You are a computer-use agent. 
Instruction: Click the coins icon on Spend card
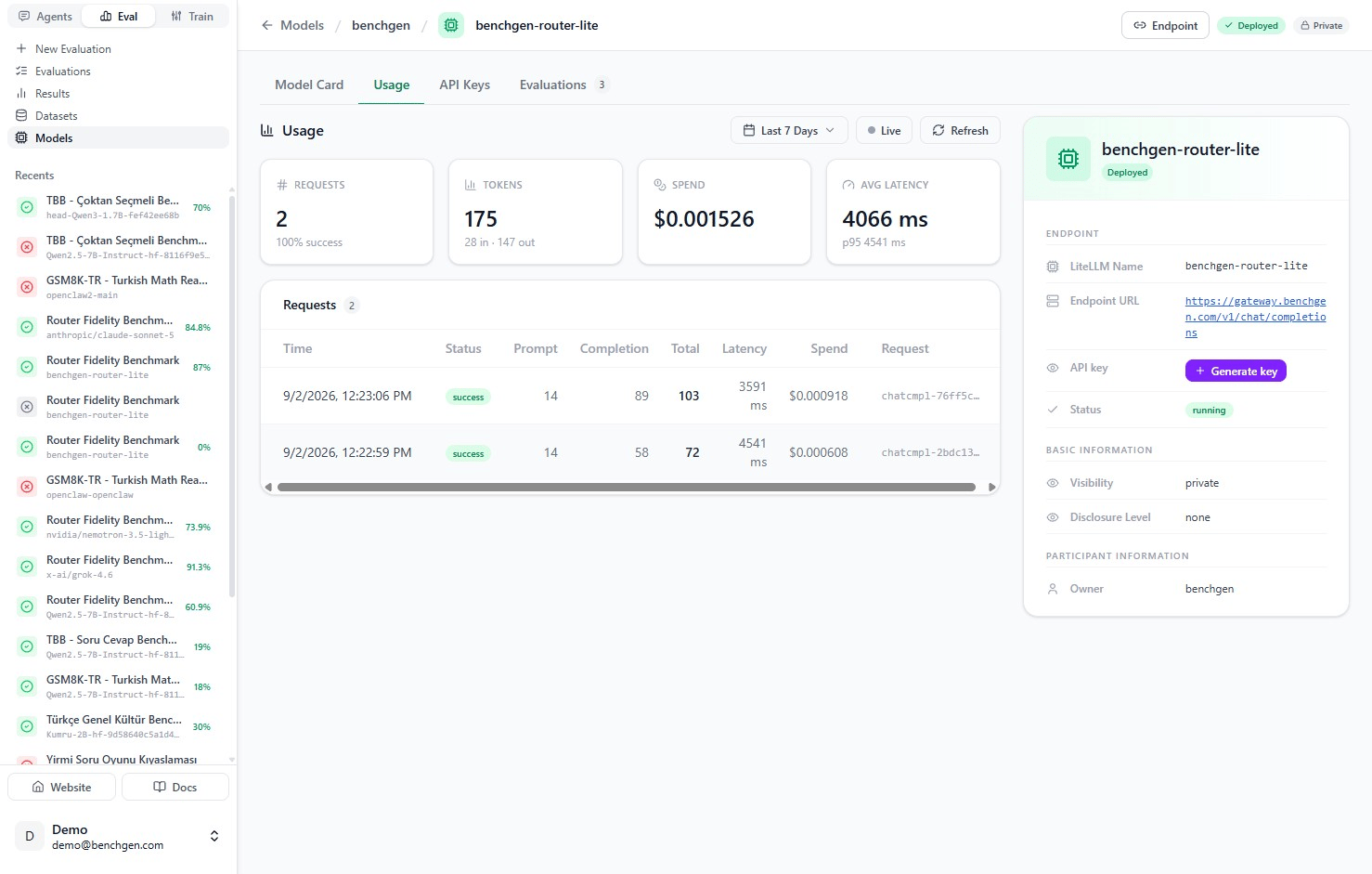660,185
